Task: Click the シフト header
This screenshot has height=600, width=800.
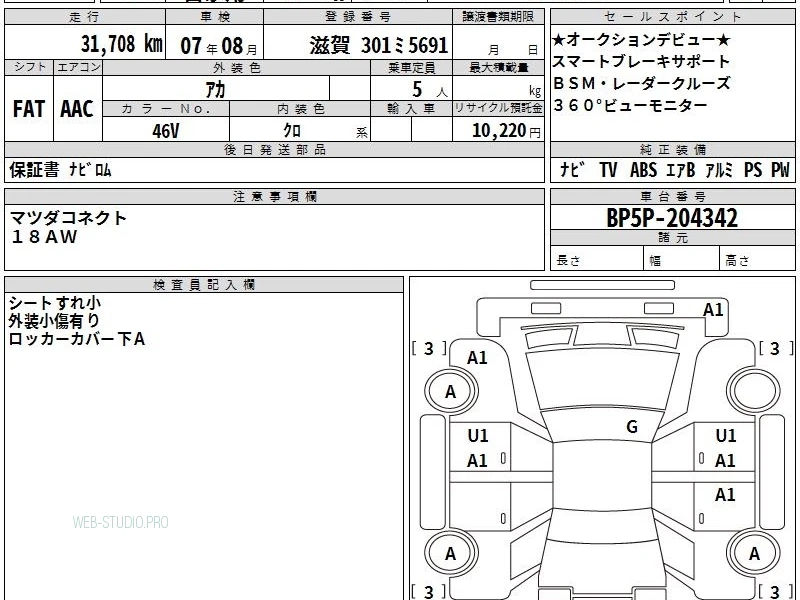Action: (29, 67)
